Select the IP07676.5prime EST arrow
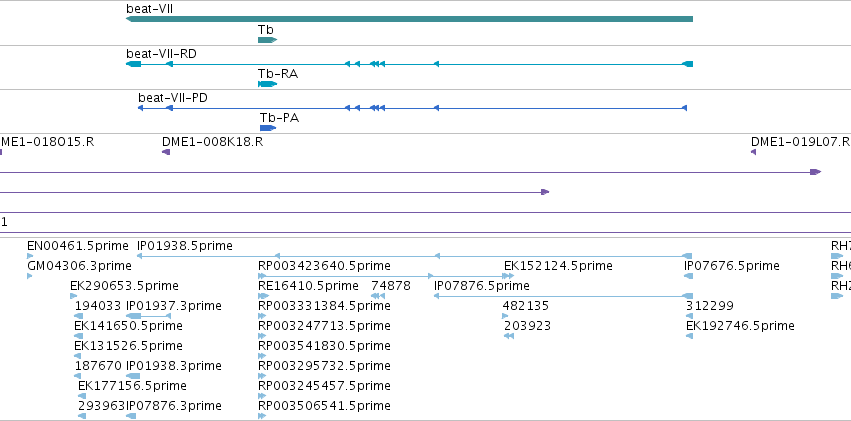This screenshot has width=851, height=421. pos(688,276)
